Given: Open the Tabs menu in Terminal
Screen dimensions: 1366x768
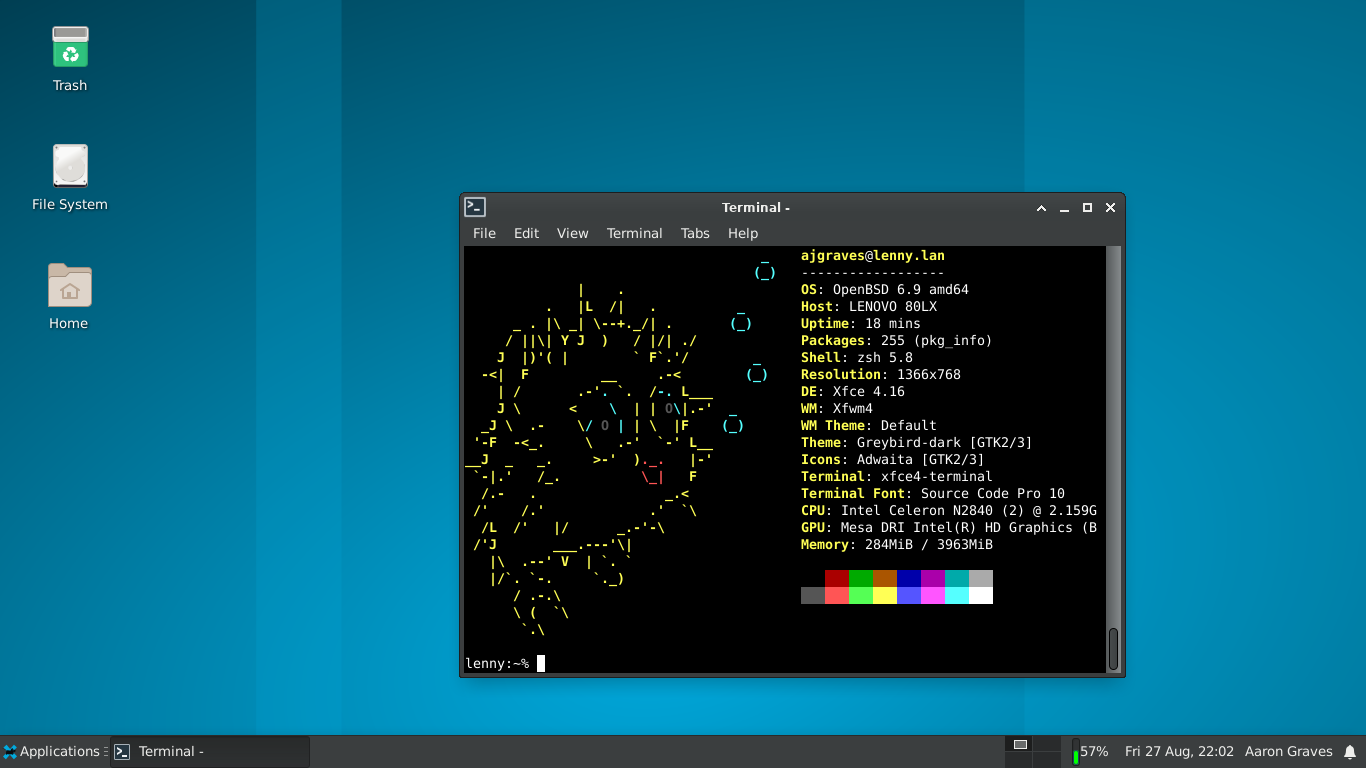Looking at the screenshot, I should pos(695,233).
